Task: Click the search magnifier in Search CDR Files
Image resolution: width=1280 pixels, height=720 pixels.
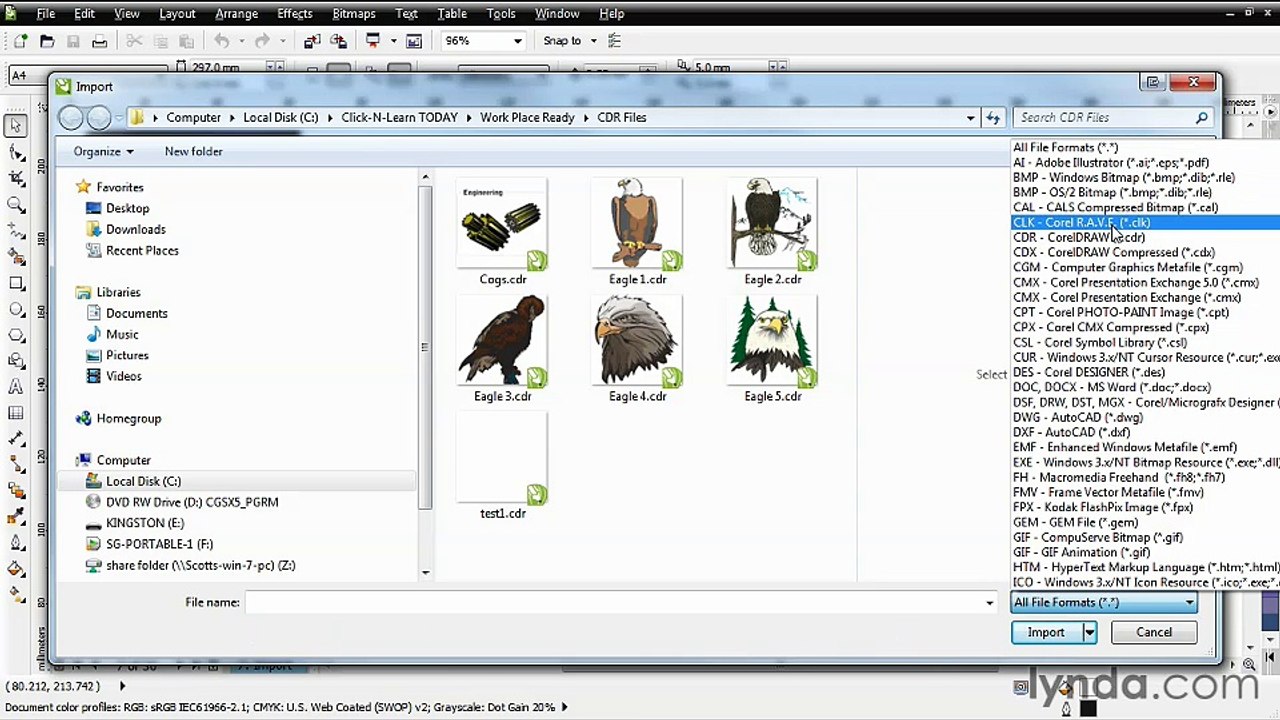Action: (1202, 118)
